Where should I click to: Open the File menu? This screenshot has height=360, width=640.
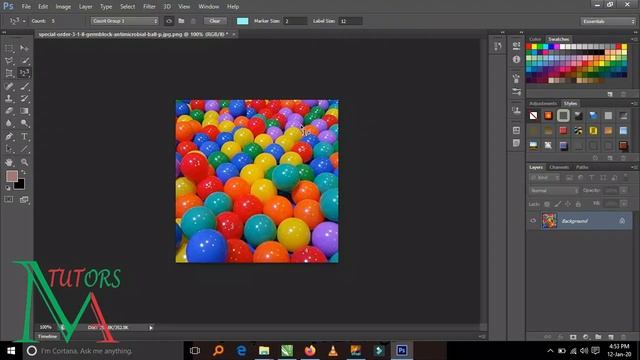click(26, 7)
